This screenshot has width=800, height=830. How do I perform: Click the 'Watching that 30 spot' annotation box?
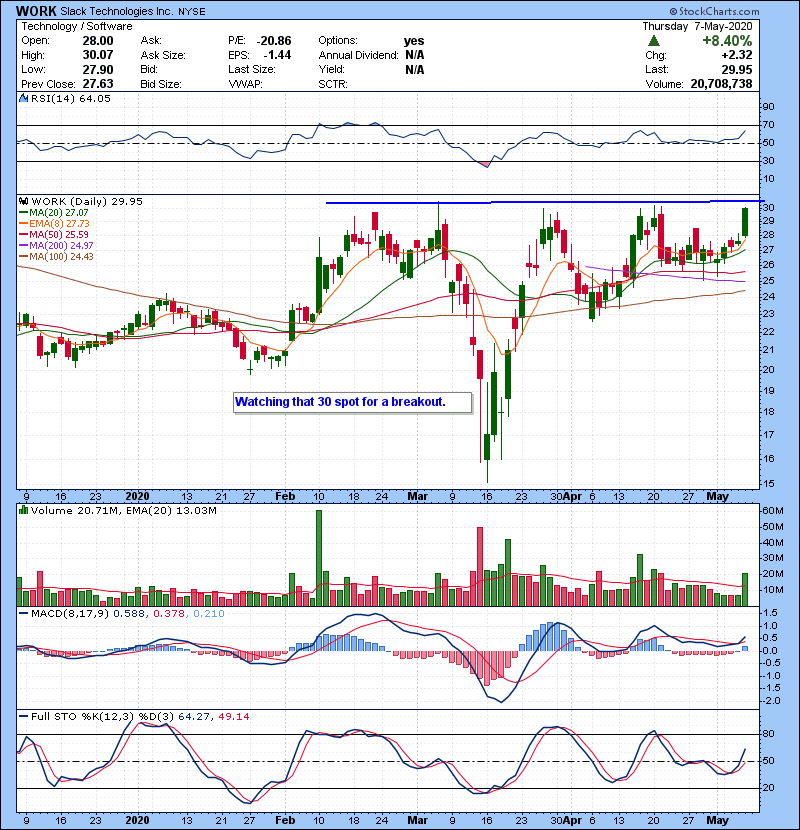[x=353, y=402]
